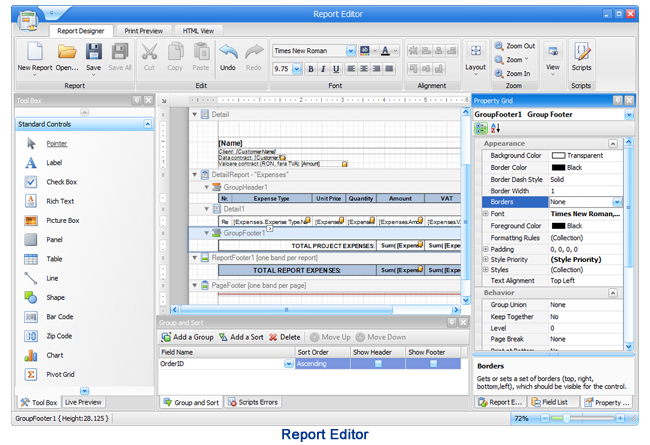
Task: Click Add a Group
Action: pyautogui.click(x=188, y=337)
